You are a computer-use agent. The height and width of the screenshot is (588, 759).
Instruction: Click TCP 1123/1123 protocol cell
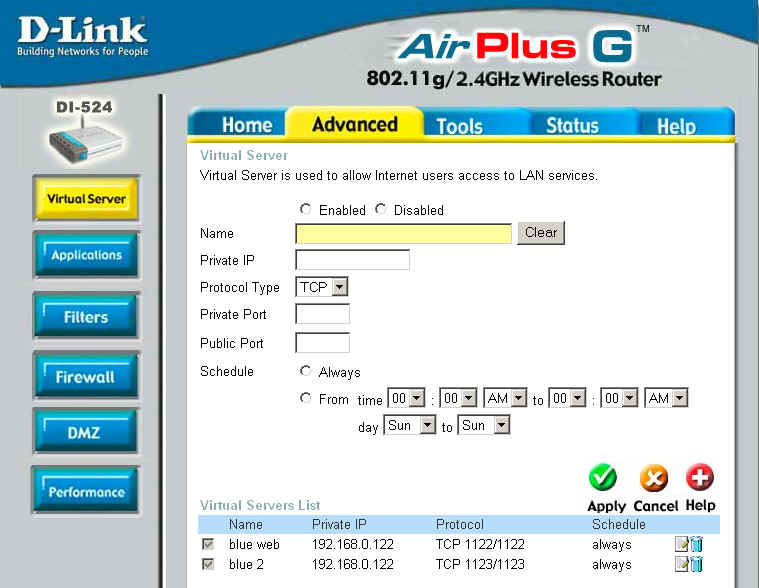pos(480,564)
